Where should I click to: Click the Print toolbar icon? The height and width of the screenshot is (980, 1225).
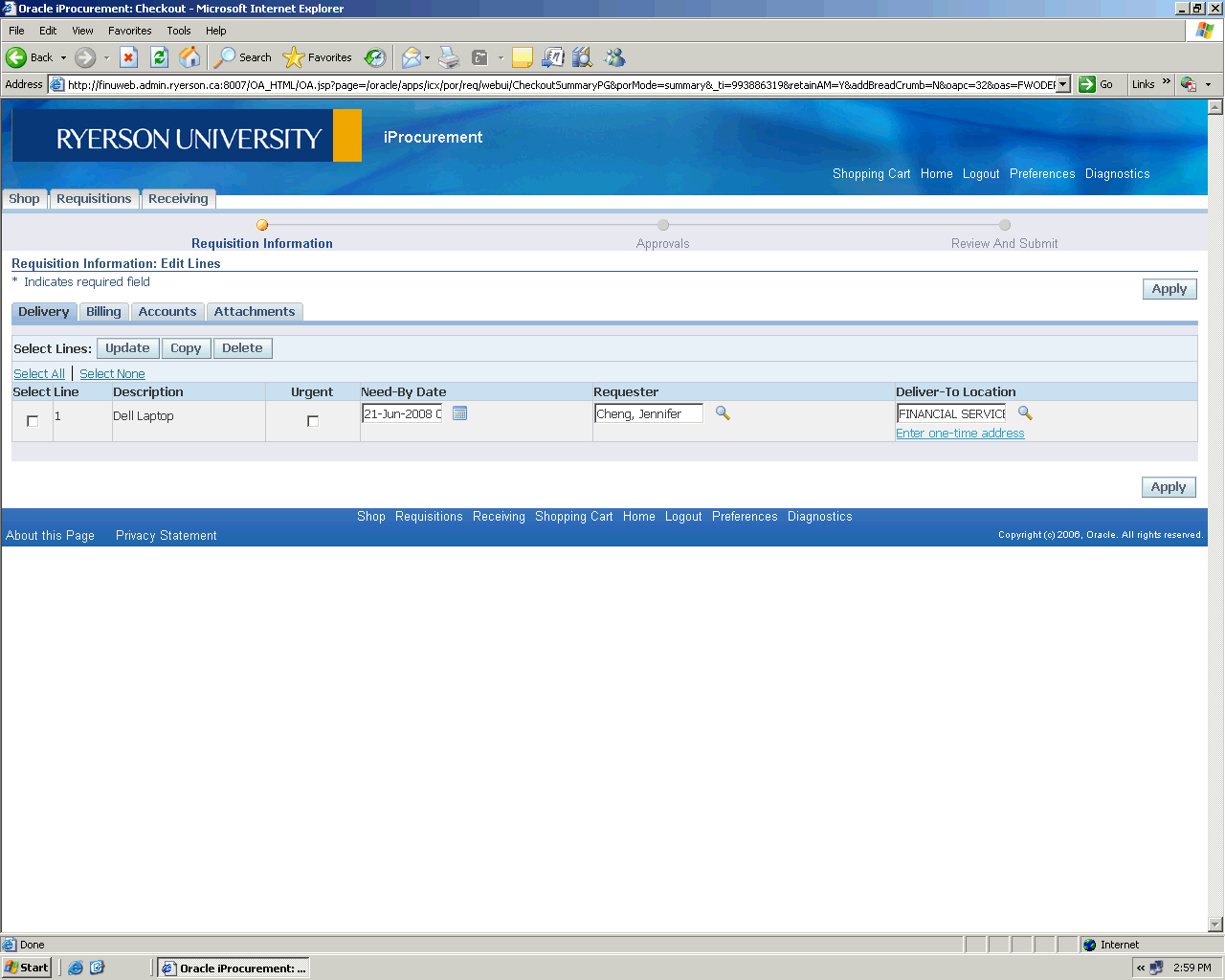tap(449, 57)
